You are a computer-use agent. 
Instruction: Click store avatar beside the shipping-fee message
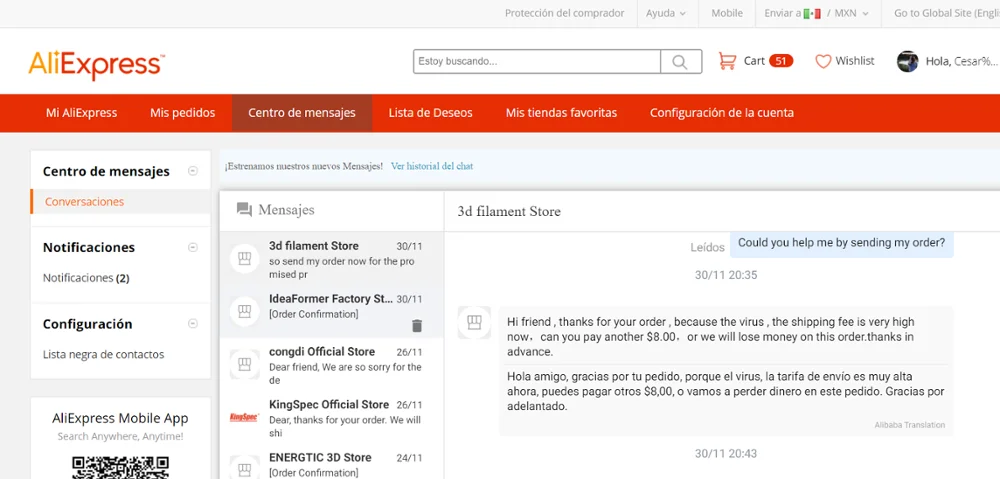[474, 322]
